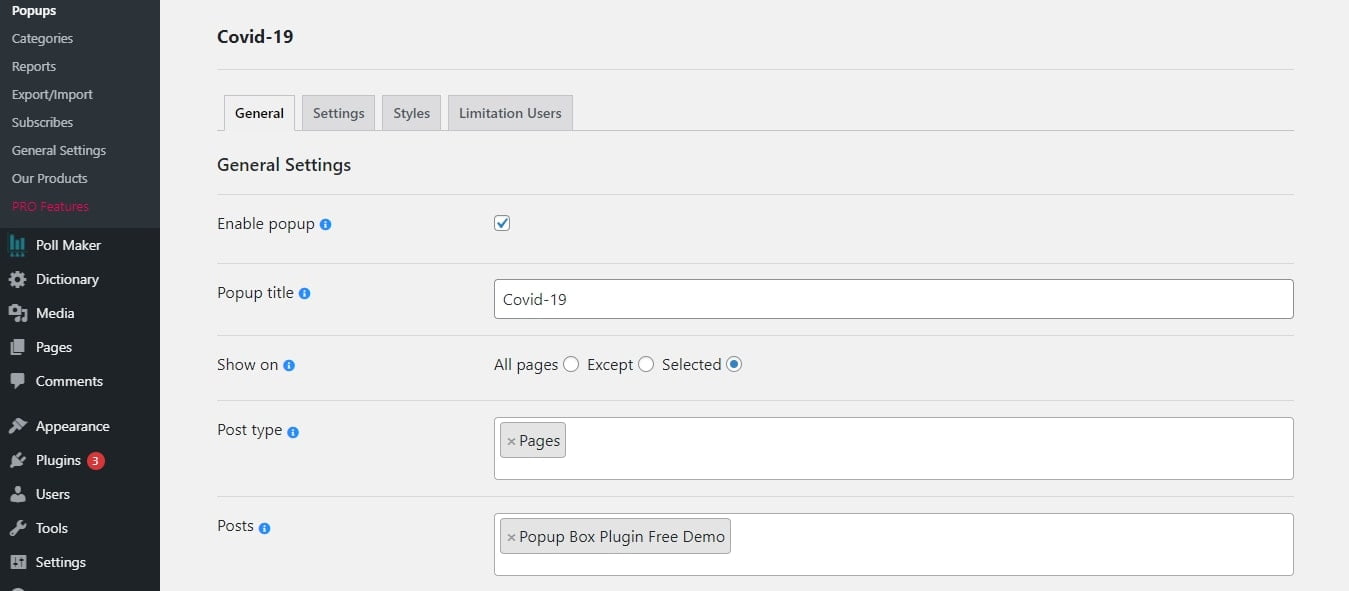Viewport: 1349px width, 591px height.
Task: Open General Settings in sidebar submenu
Action: (59, 150)
